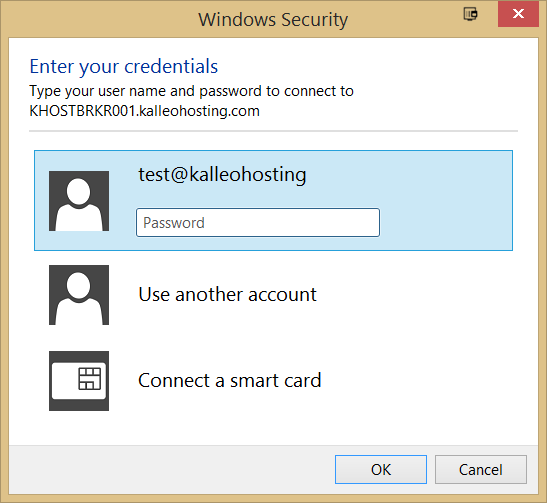Click the Password input field
Viewport: 547px width, 503px height.
(x=258, y=223)
